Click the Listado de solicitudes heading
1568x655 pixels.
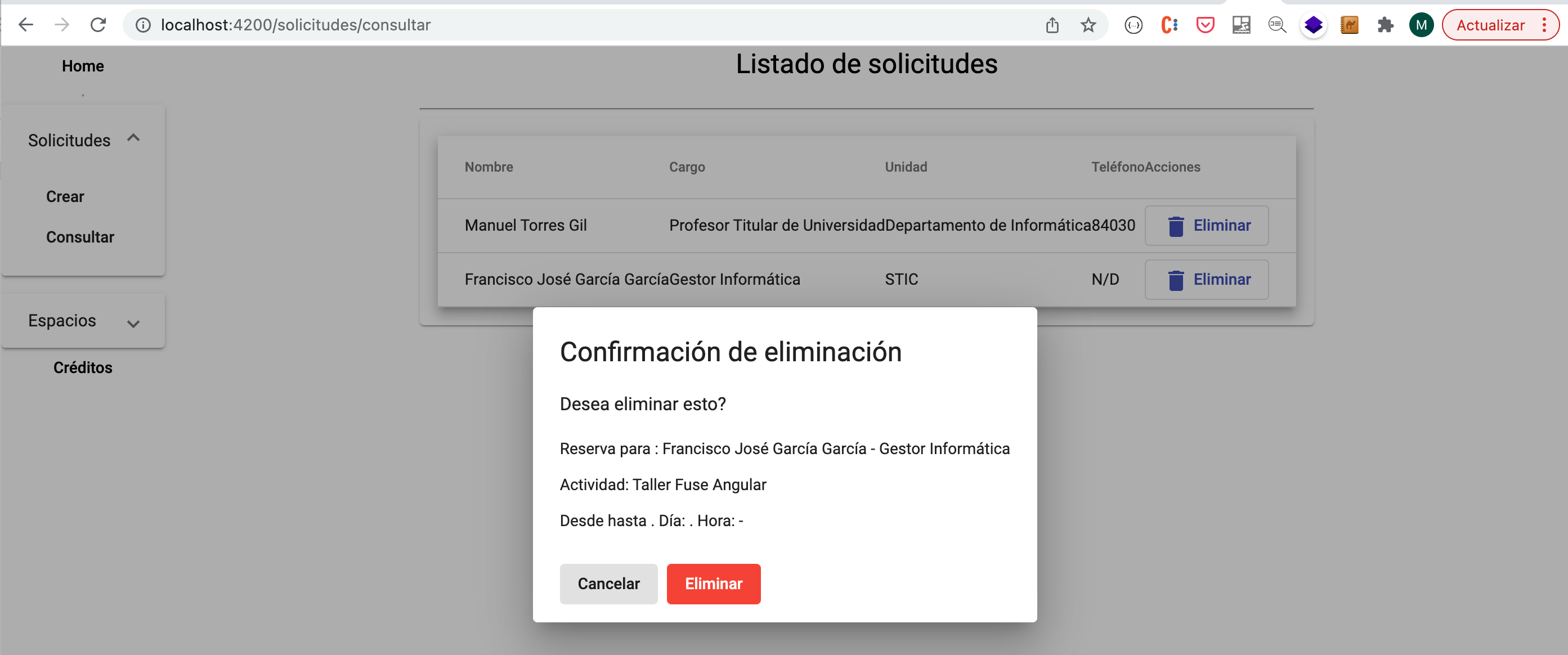[x=866, y=64]
